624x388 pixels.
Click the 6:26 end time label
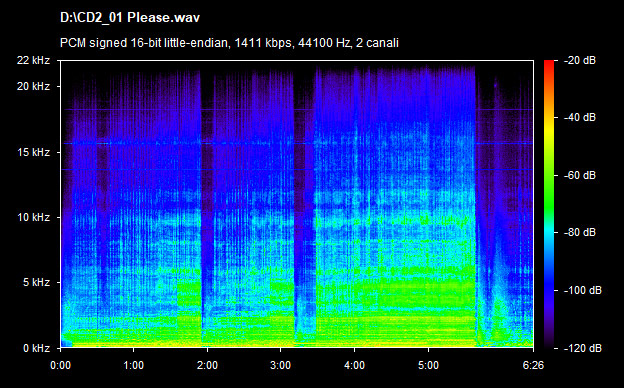point(533,365)
